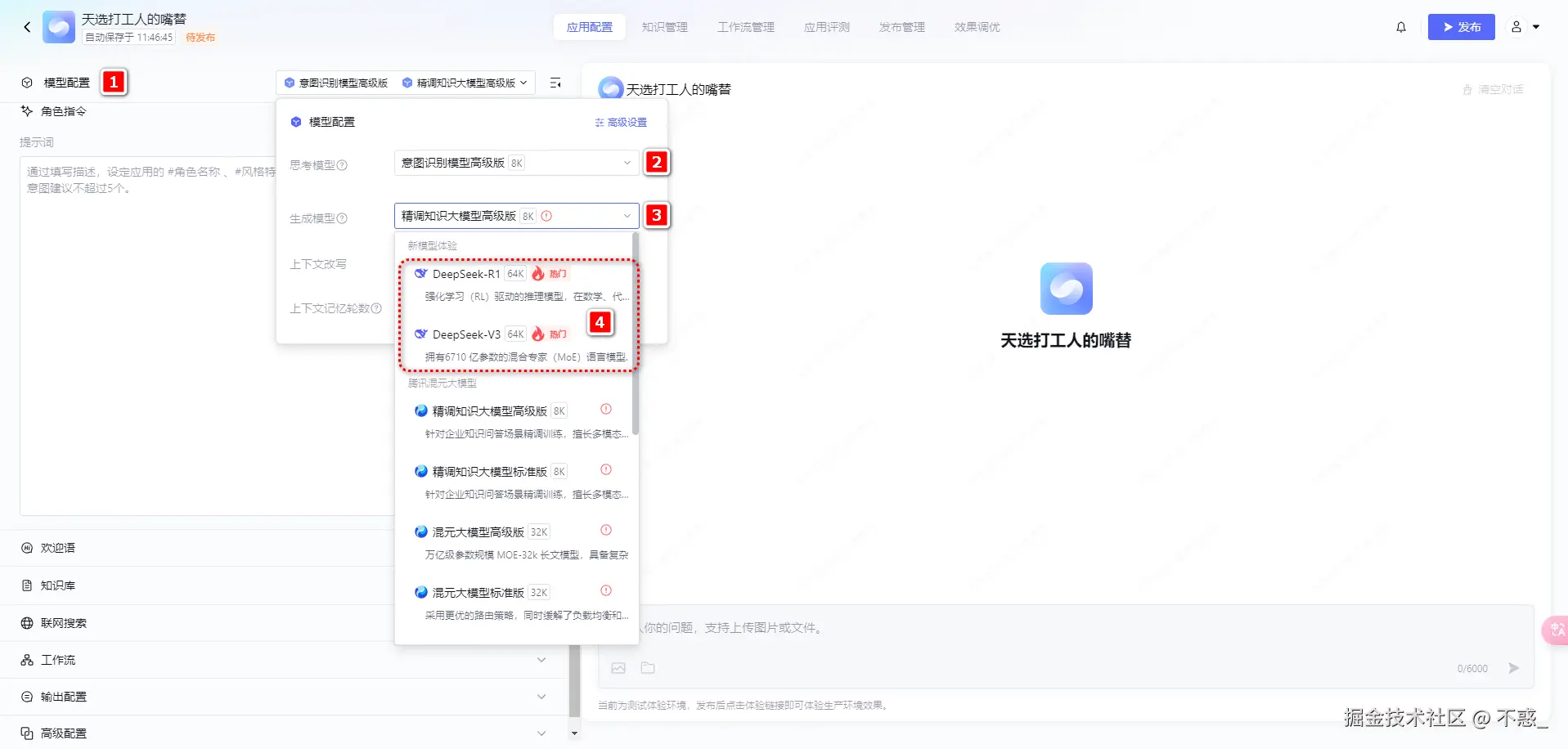The width and height of the screenshot is (1568, 749).
Task: Upload an image with the picture icon
Action: click(618, 668)
